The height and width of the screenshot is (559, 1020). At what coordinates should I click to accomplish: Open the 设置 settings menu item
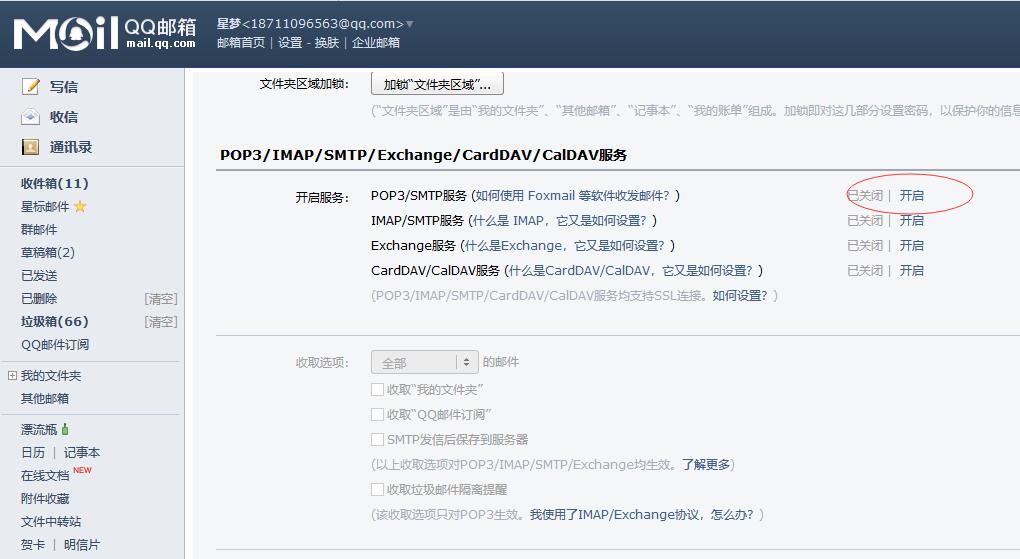290,43
